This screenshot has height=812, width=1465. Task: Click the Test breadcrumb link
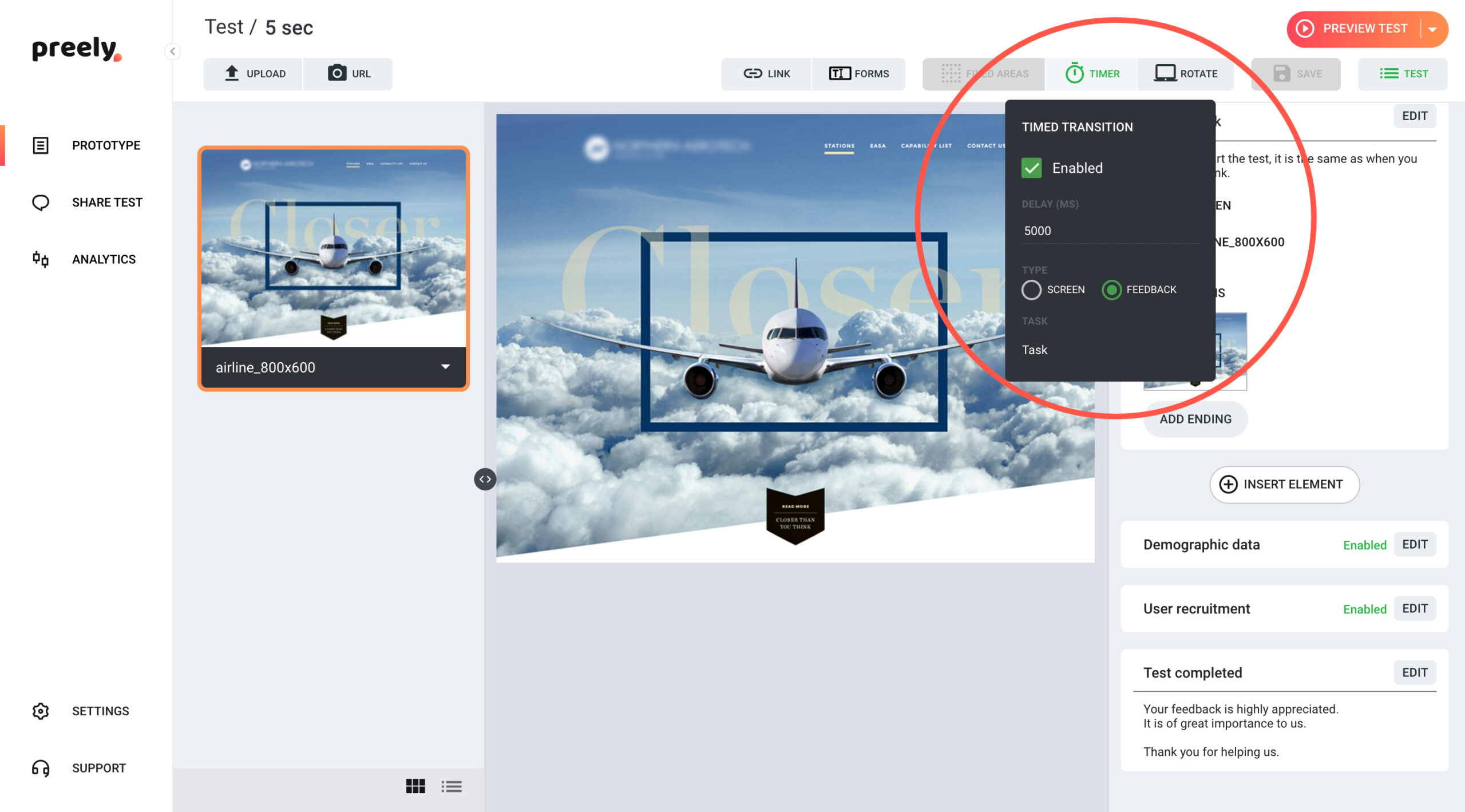click(x=224, y=27)
